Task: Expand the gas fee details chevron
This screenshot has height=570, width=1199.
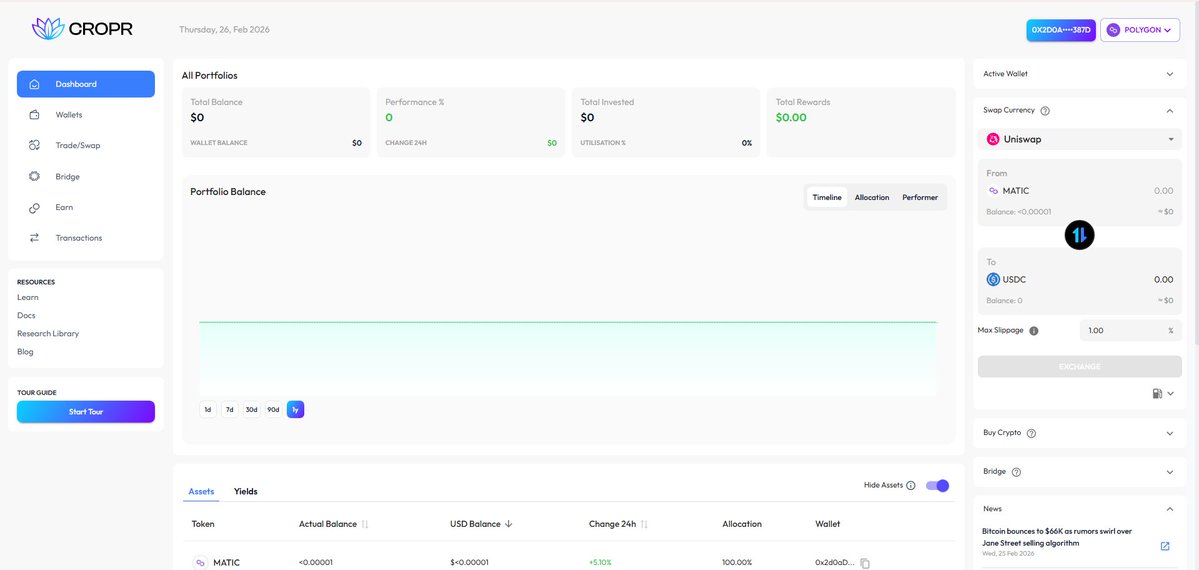Action: [1171, 393]
